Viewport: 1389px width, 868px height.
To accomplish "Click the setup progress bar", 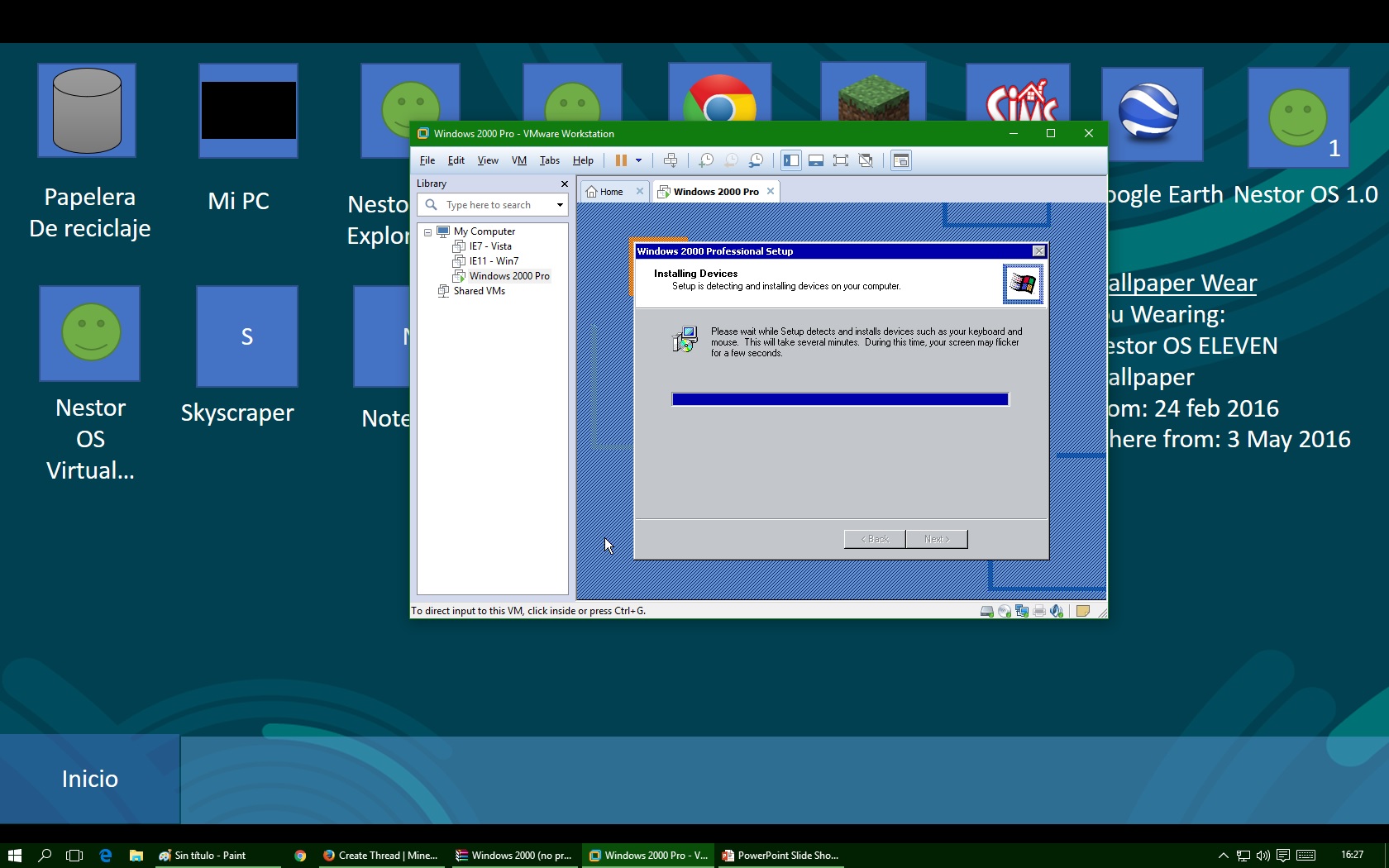I will (x=840, y=399).
